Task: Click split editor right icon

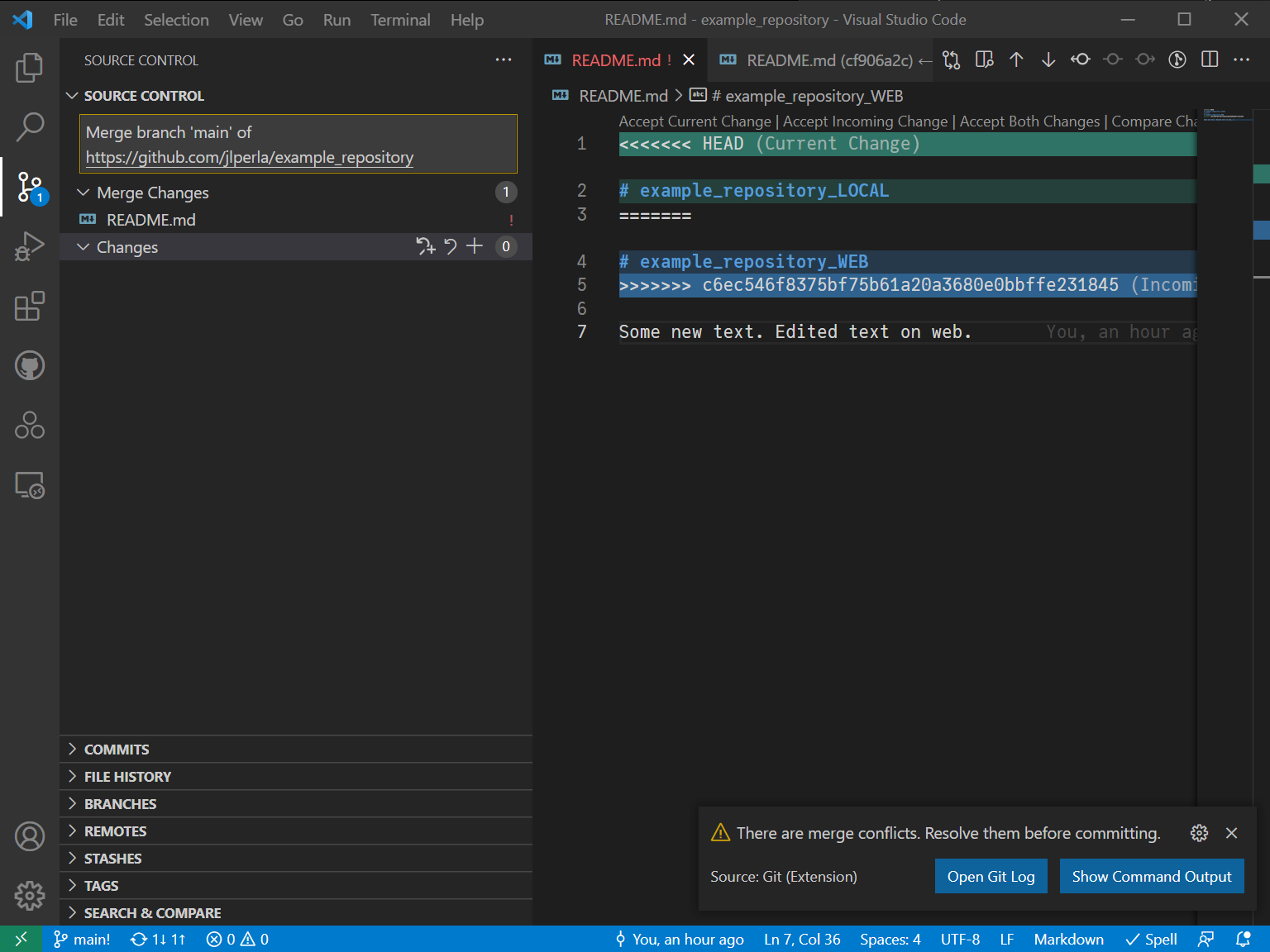Action: [1210, 59]
